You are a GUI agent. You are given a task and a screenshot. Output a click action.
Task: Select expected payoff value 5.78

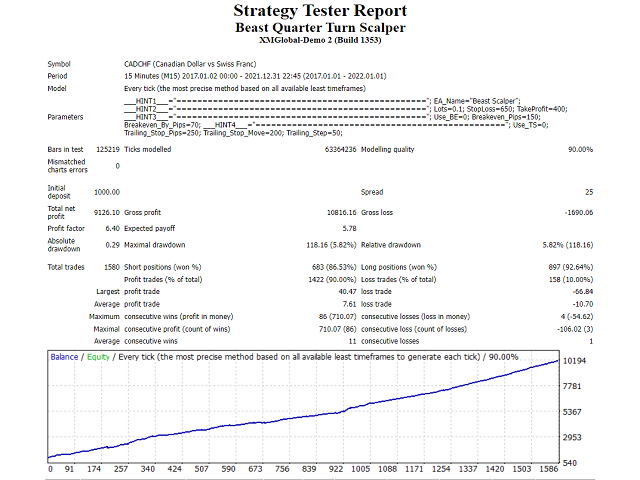point(349,229)
